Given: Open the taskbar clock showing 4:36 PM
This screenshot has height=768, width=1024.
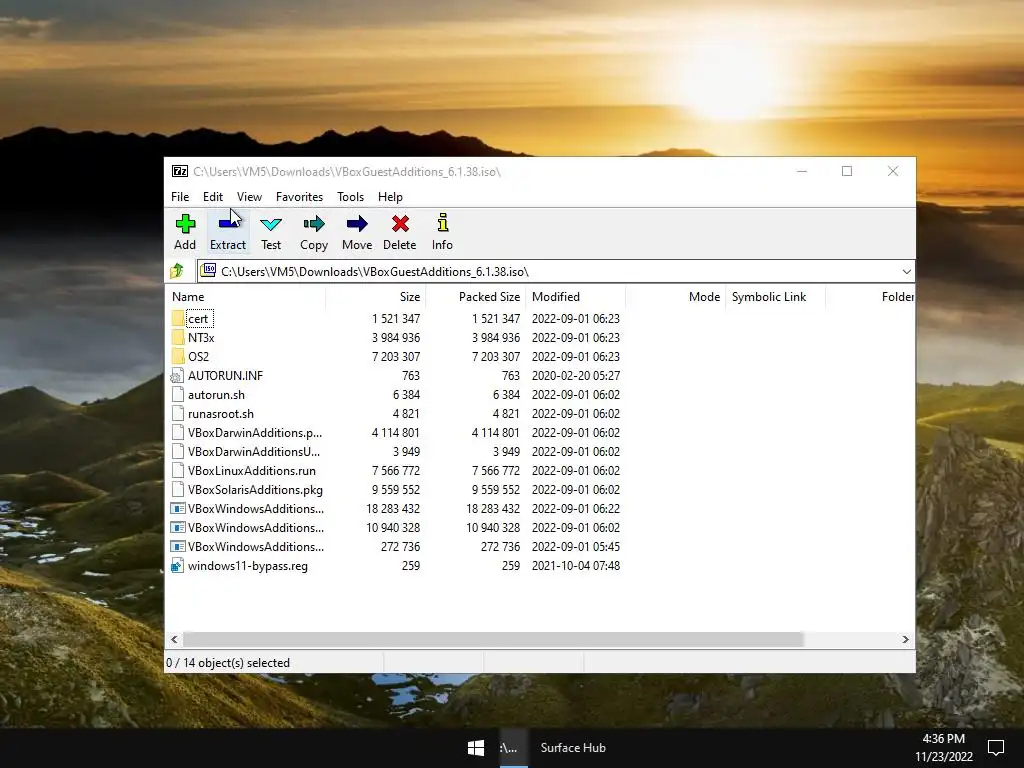Looking at the screenshot, I should coord(944,748).
